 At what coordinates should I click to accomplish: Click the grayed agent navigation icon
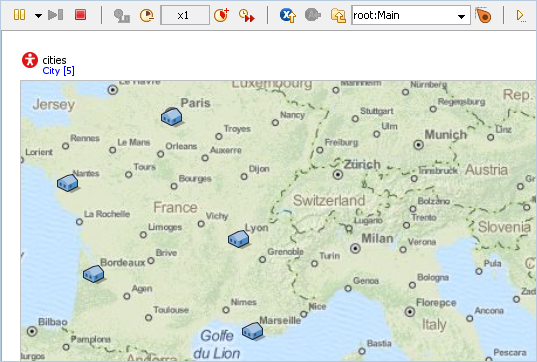pos(313,15)
